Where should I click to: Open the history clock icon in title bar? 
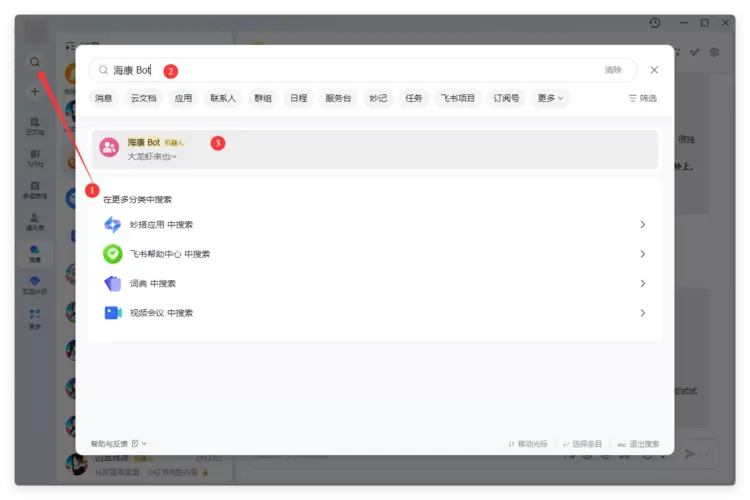tap(654, 22)
